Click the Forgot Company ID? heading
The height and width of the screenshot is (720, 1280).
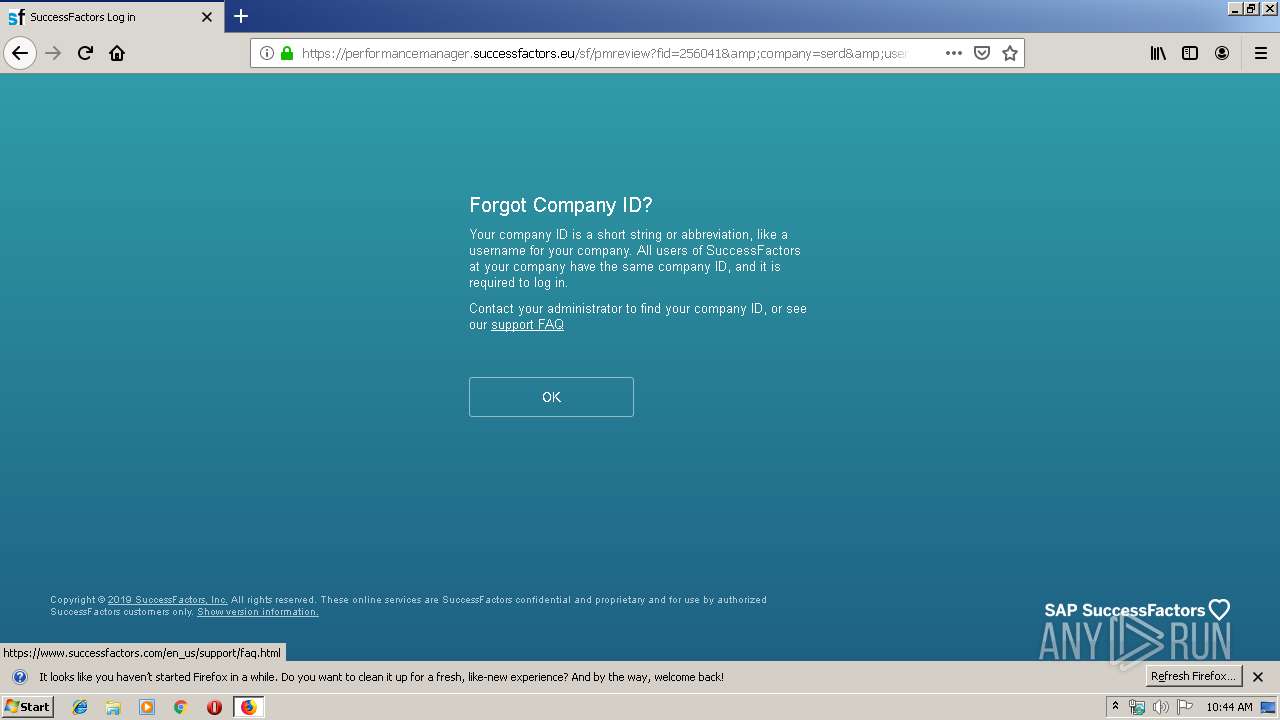click(561, 205)
